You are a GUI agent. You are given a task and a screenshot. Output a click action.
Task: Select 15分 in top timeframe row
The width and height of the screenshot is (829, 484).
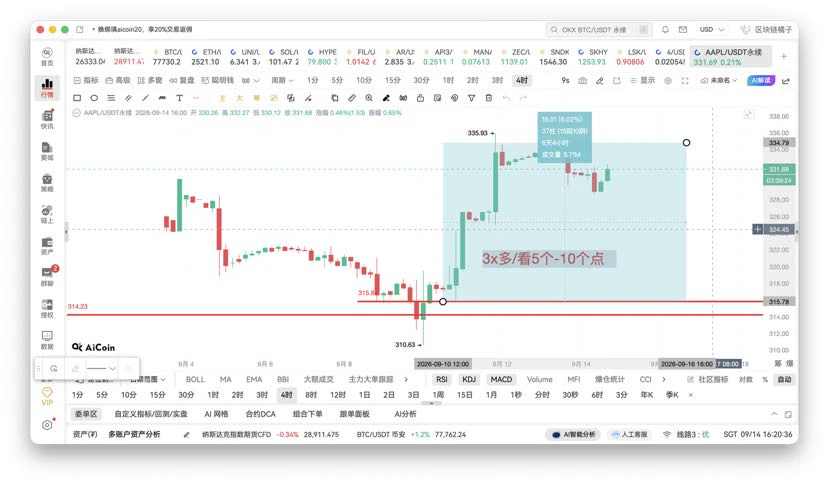pyautogui.click(x=392, y=80)
